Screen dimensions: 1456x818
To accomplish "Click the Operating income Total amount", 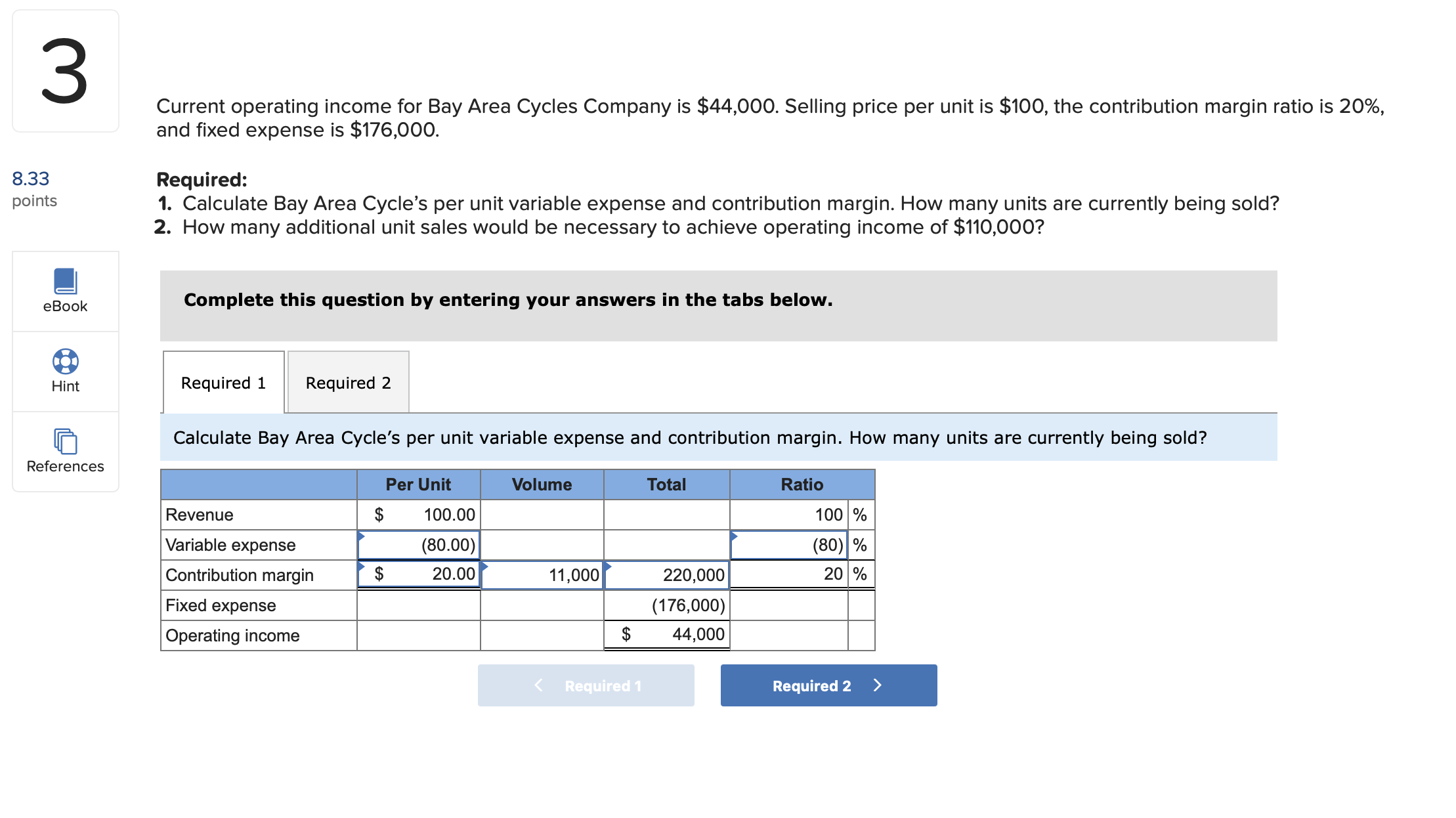I will (666, 634).
